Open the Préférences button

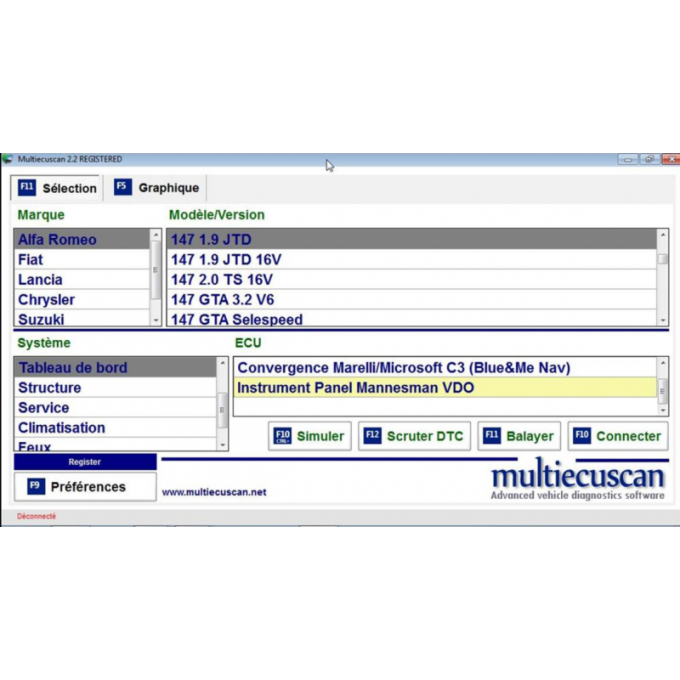[x=85, y=487]
